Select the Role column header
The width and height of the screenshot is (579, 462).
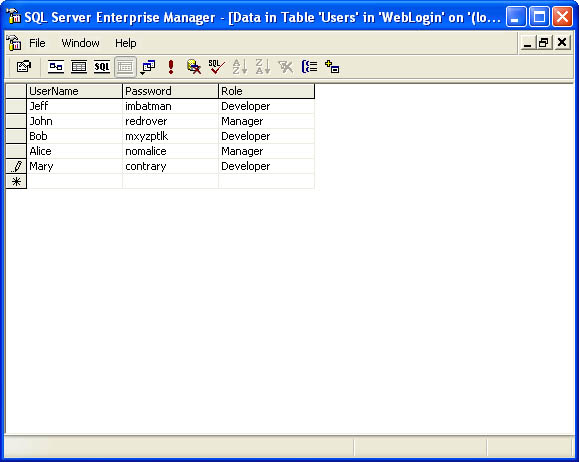pyautogui.click(x=266, y=91)
